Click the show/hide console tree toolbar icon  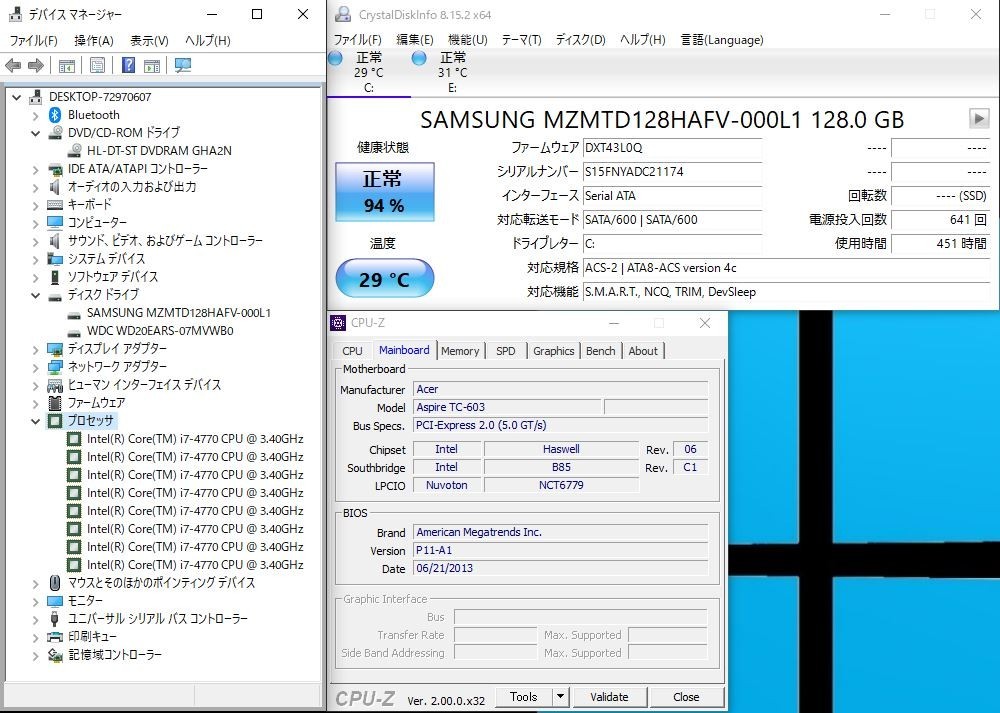(x=67, y=65)
